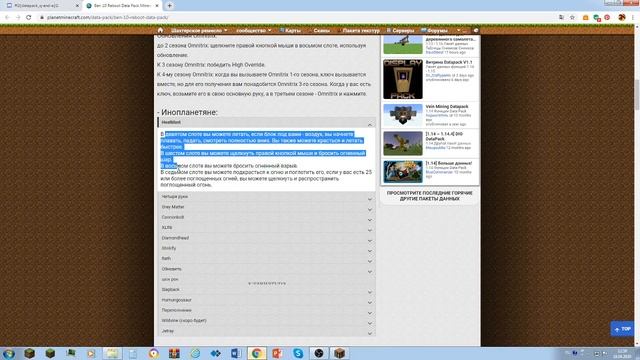Open the Шахтерское ремесло menu
Screen dimensions: 640x360
coord(199,30)
